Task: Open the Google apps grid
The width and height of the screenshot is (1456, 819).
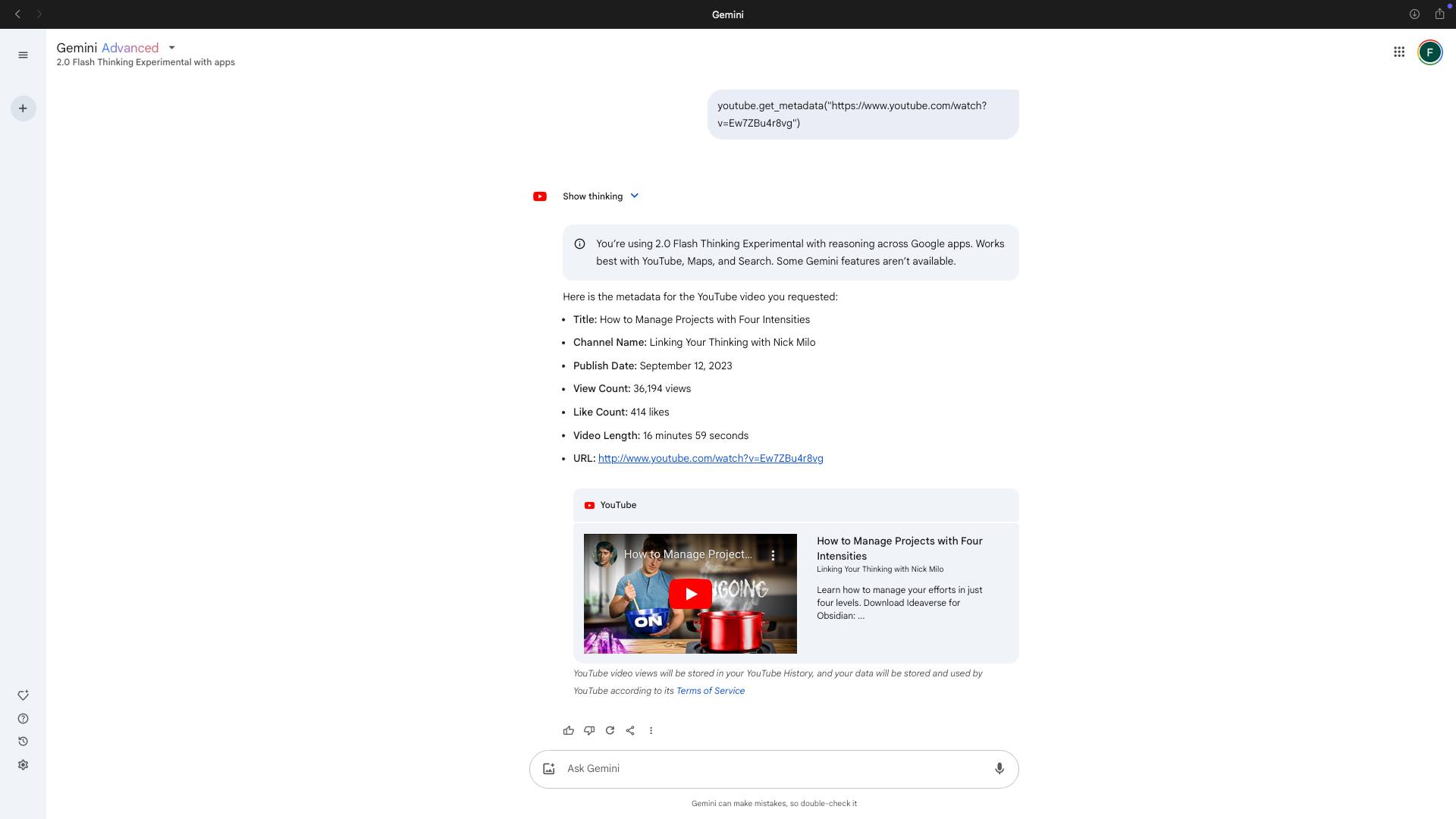Action: pyautogui.click(x=1399, y=52)
